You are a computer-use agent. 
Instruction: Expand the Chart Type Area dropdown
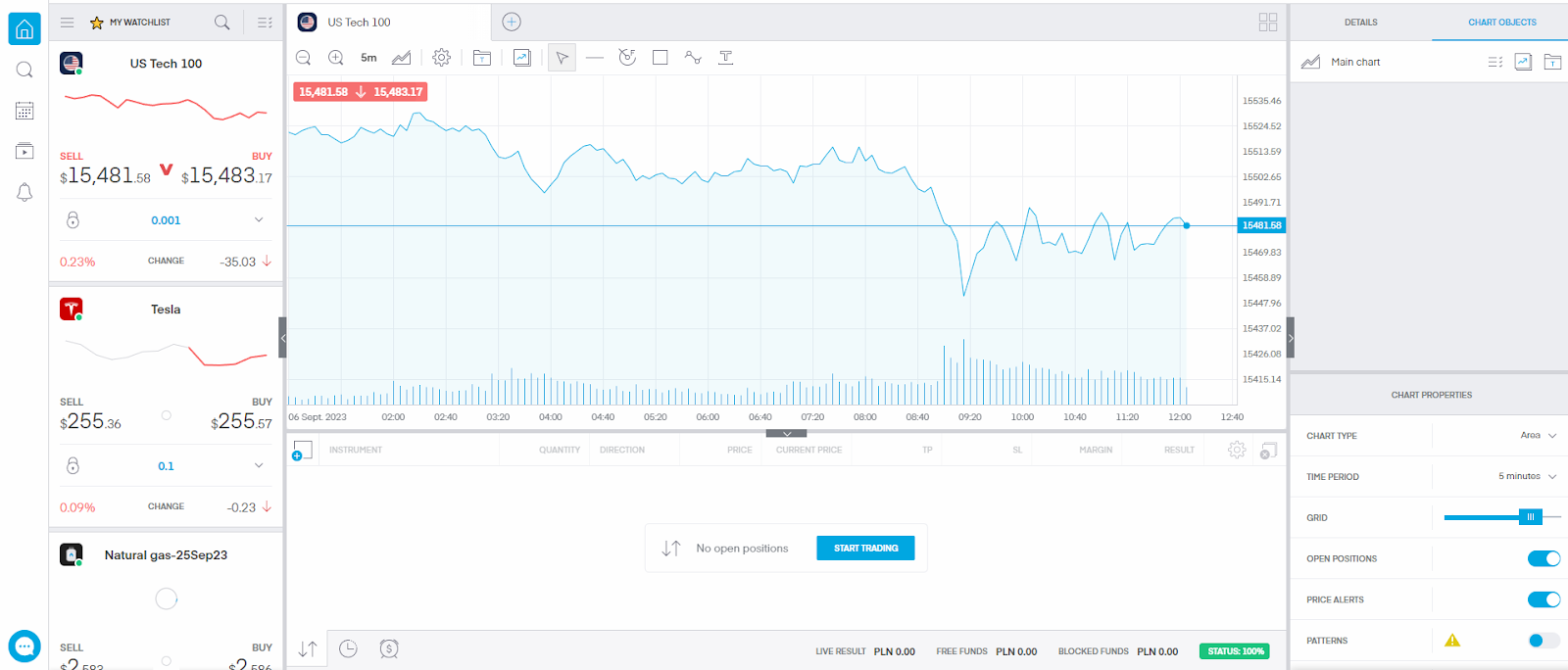[x=1538, y=436]
